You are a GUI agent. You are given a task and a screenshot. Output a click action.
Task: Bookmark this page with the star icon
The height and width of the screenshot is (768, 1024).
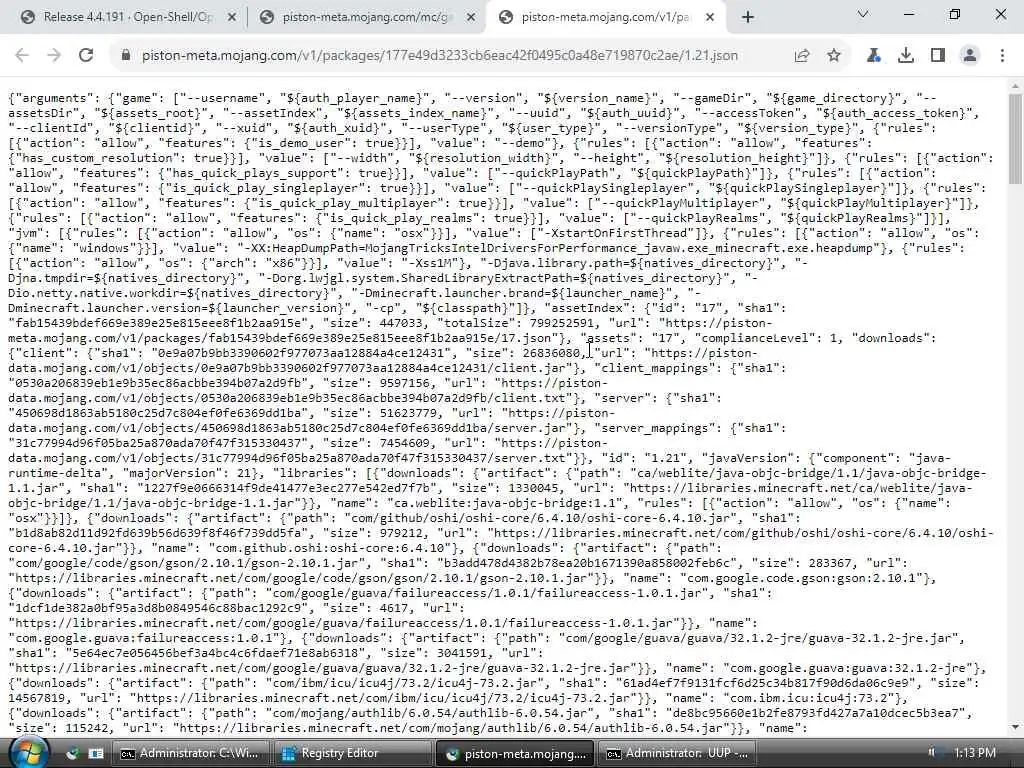pyautogui.click(x=833, y=56)
